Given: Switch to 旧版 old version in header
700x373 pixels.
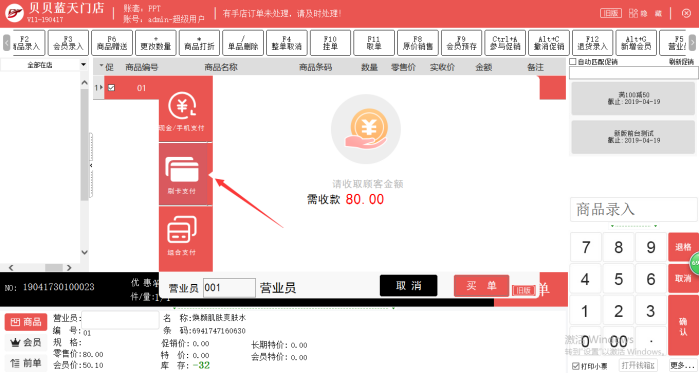Looking at the screenshot, I should click(610, 13).
